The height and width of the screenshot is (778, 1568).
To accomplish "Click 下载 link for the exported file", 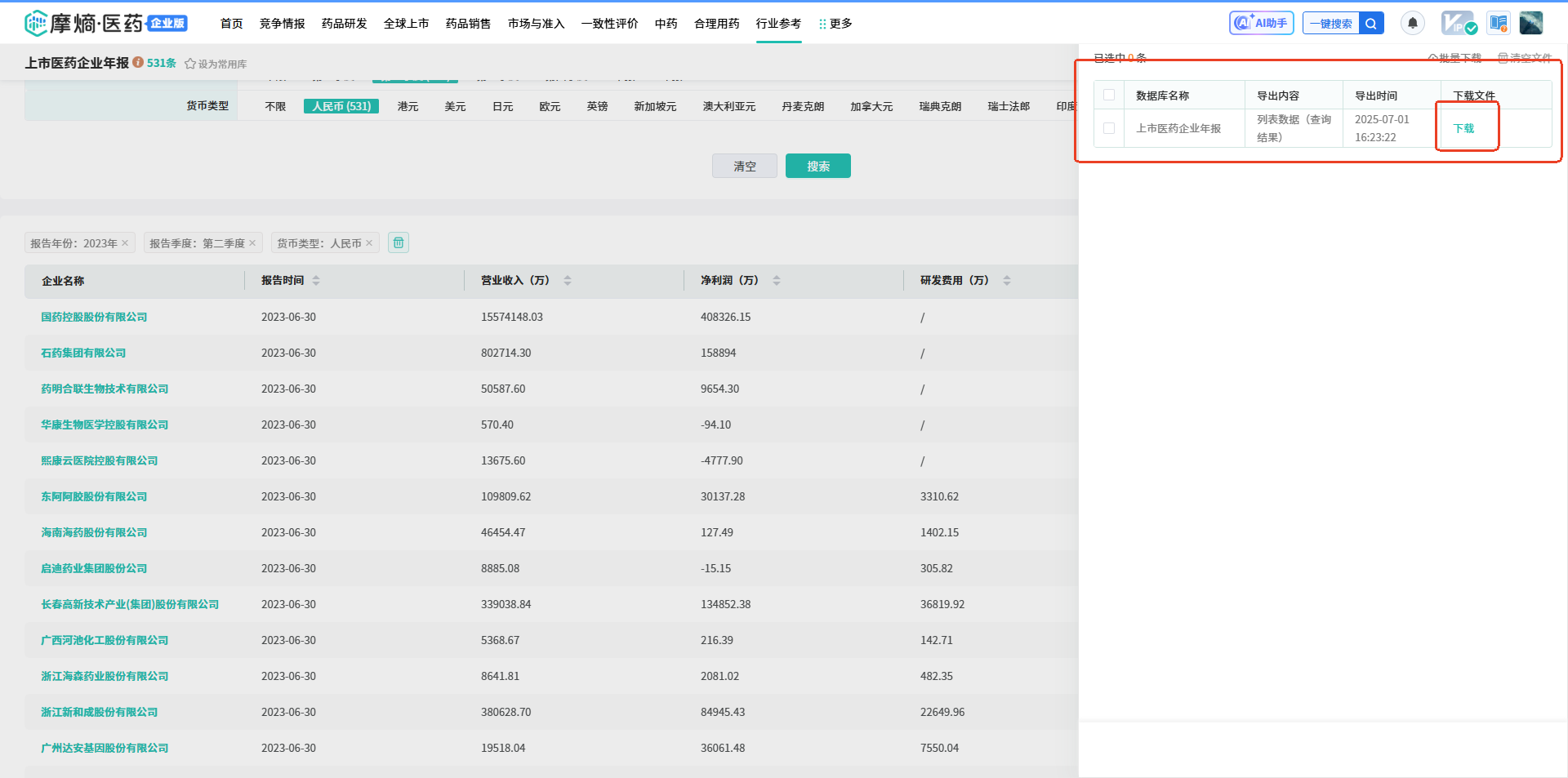I will tap(1463, 128).
